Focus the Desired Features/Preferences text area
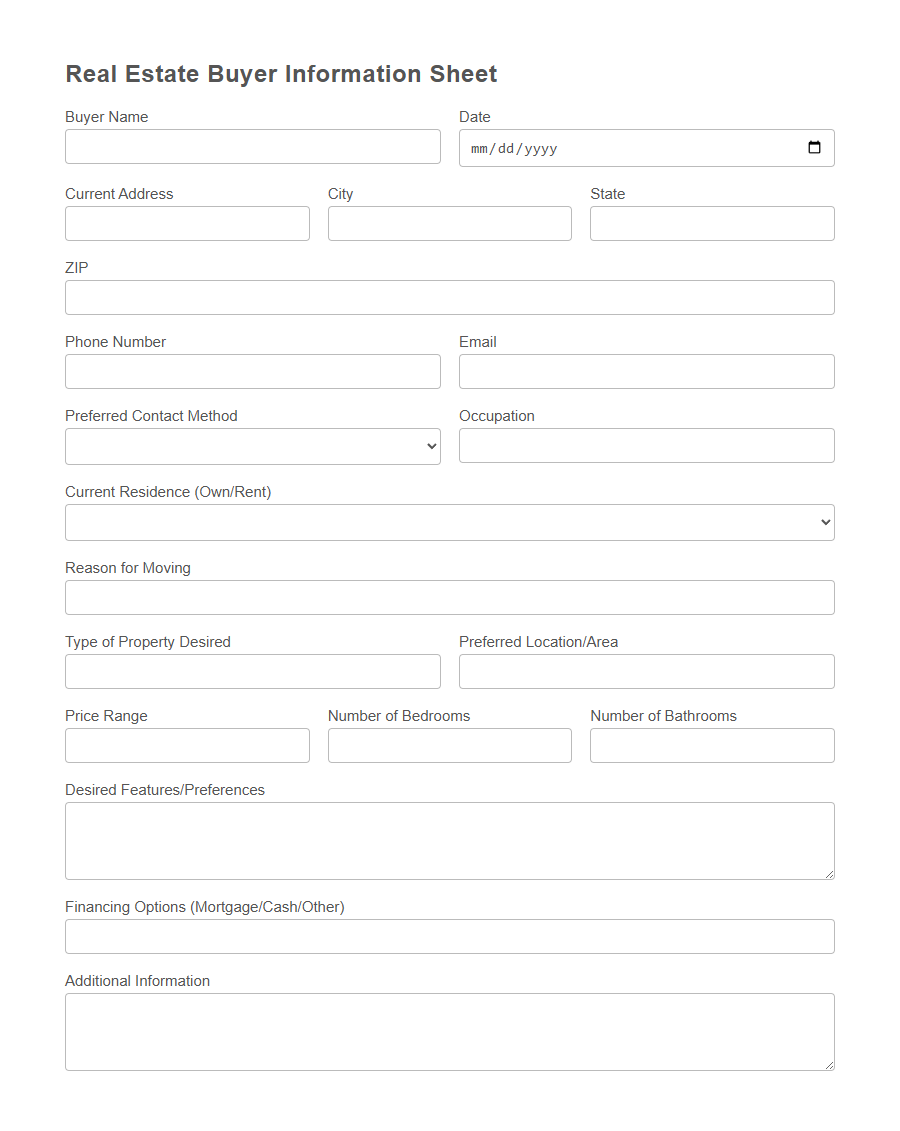This screenshot has height=1131, width=900. coord(449,840)
